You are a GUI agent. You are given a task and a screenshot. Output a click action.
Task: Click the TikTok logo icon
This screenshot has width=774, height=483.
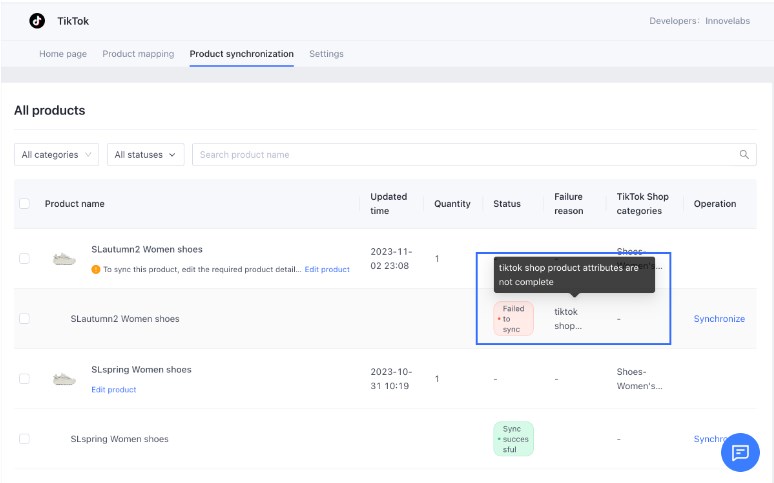click(37, 20)
